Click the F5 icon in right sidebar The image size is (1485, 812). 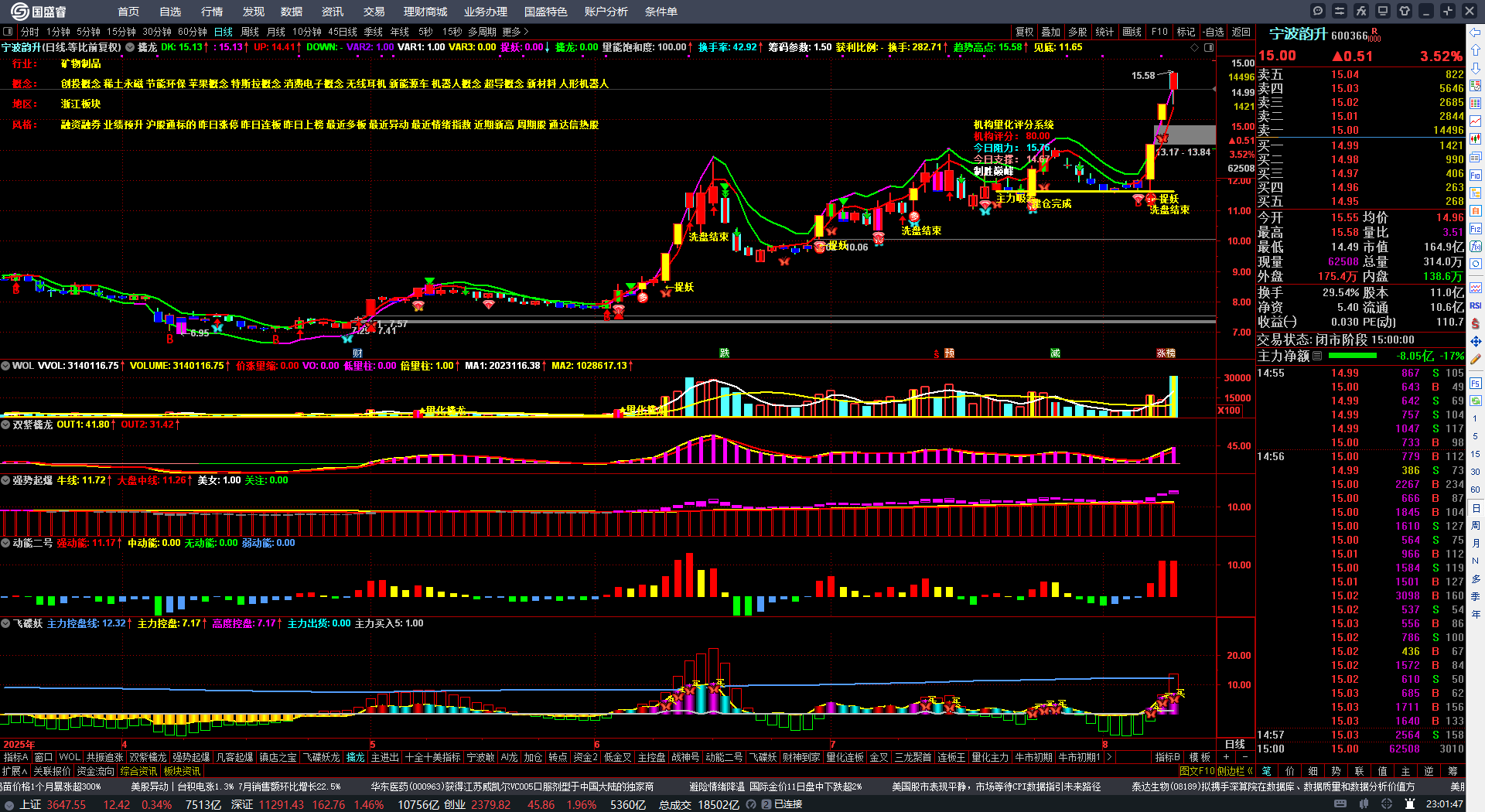click(x=1476, y=383)
